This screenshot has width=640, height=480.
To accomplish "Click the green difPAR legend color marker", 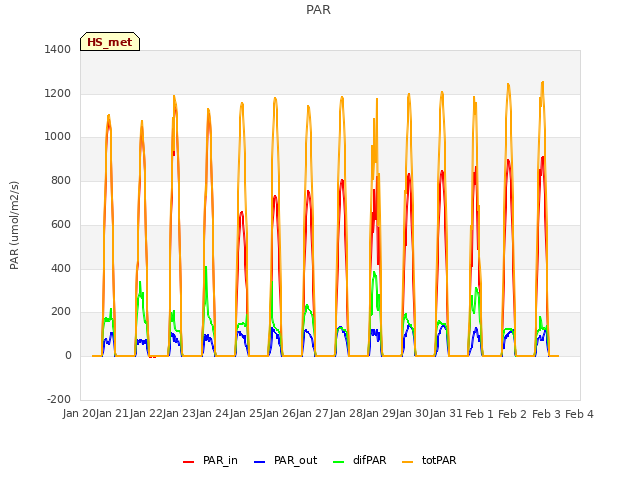I will pos(339,462).
